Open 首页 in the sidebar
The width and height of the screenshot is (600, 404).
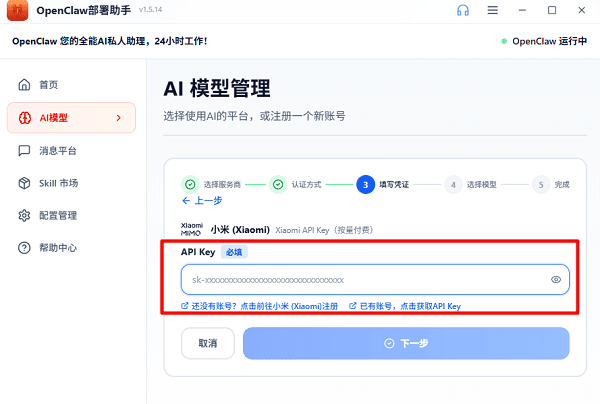point(71,85)
